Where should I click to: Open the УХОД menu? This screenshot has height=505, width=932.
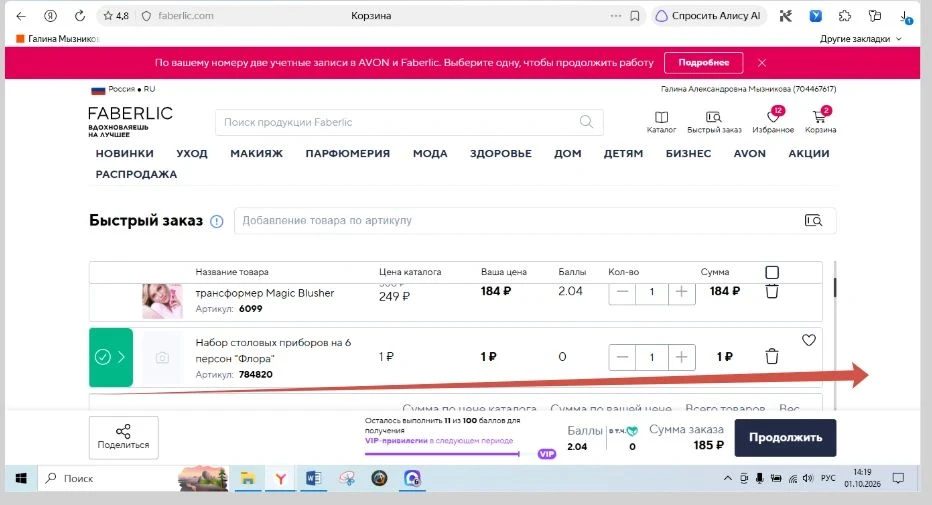[192, 153]
